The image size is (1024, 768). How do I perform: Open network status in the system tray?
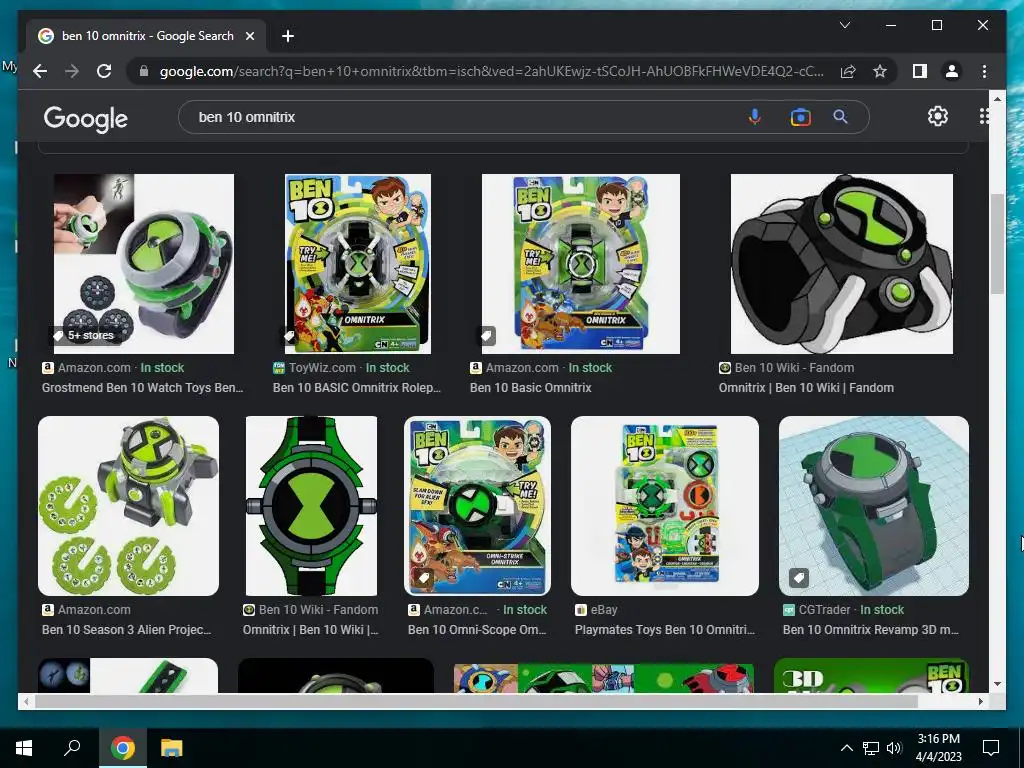coord(871,748)
